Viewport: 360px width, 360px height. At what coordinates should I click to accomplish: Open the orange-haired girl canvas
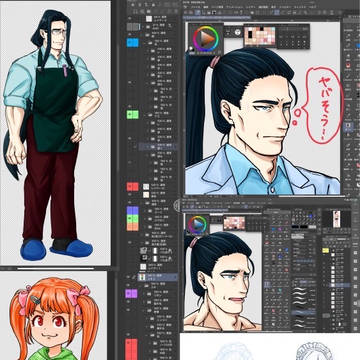[53, 316]
